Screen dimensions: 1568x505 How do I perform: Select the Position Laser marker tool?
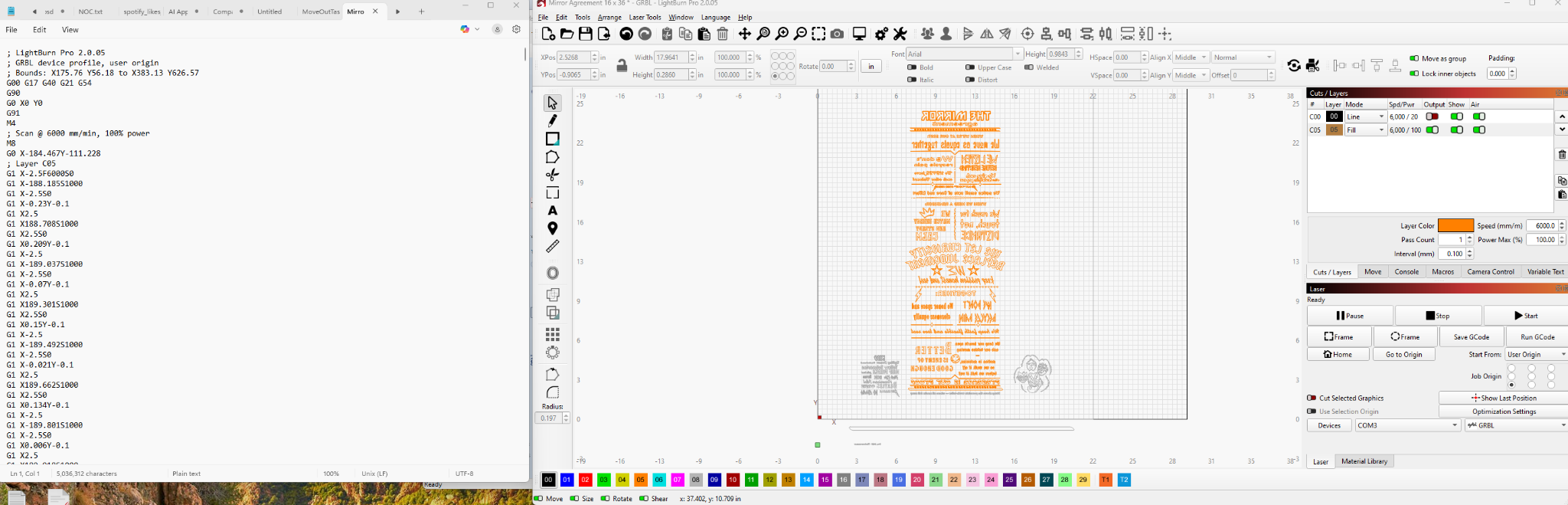point(552,228)
